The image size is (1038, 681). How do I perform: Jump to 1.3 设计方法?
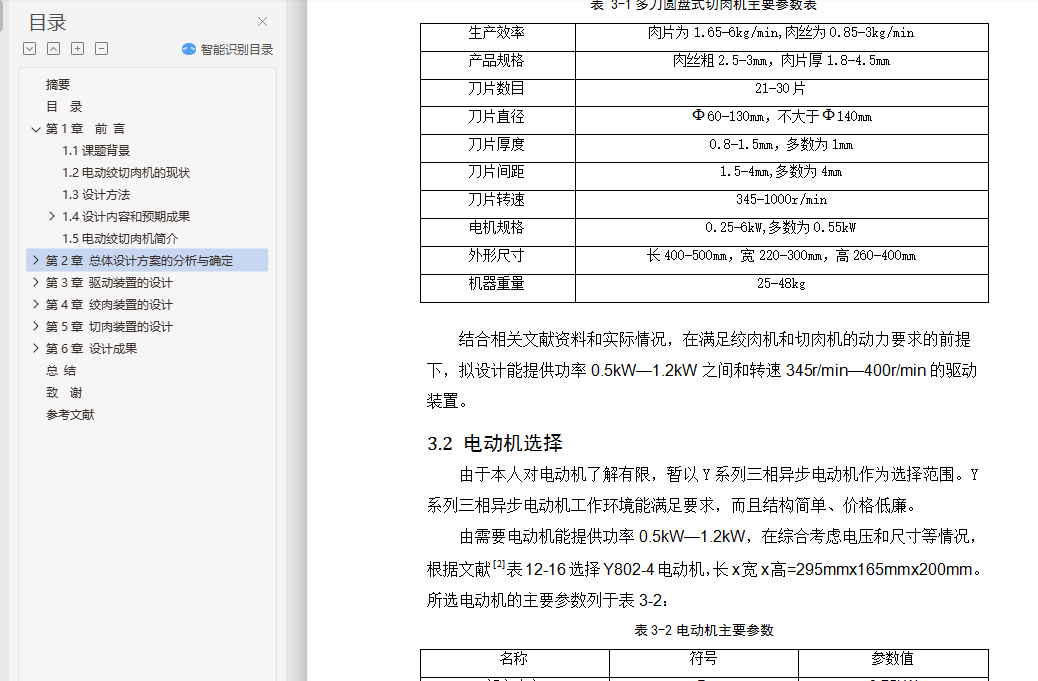point(96,195)
